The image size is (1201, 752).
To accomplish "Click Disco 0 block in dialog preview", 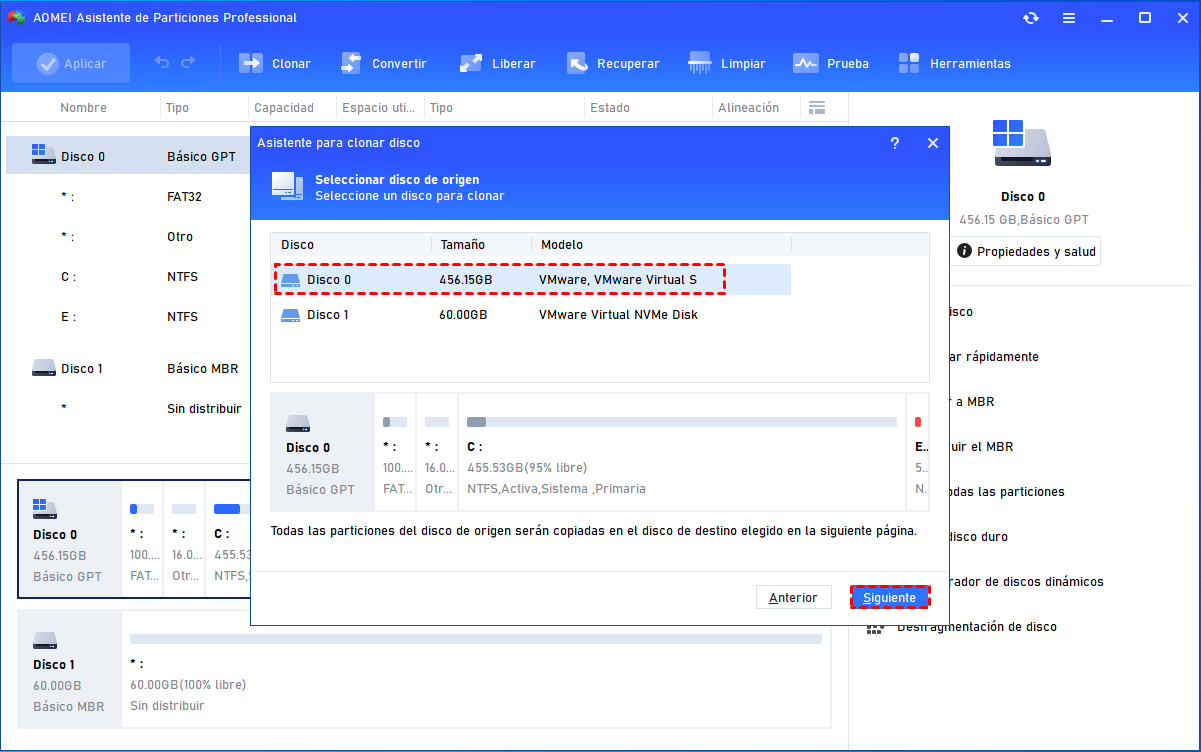I will [x=322, y=454].
